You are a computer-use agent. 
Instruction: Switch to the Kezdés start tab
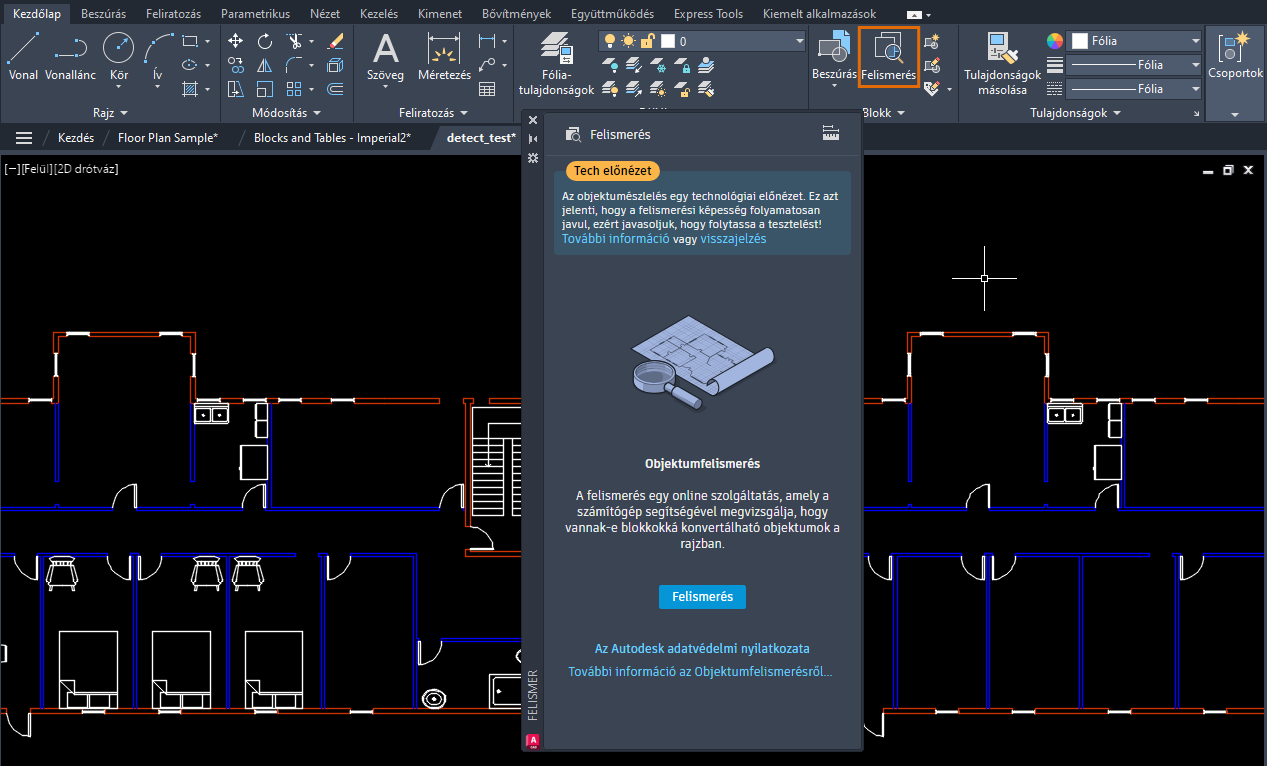(x=76, y=138)
